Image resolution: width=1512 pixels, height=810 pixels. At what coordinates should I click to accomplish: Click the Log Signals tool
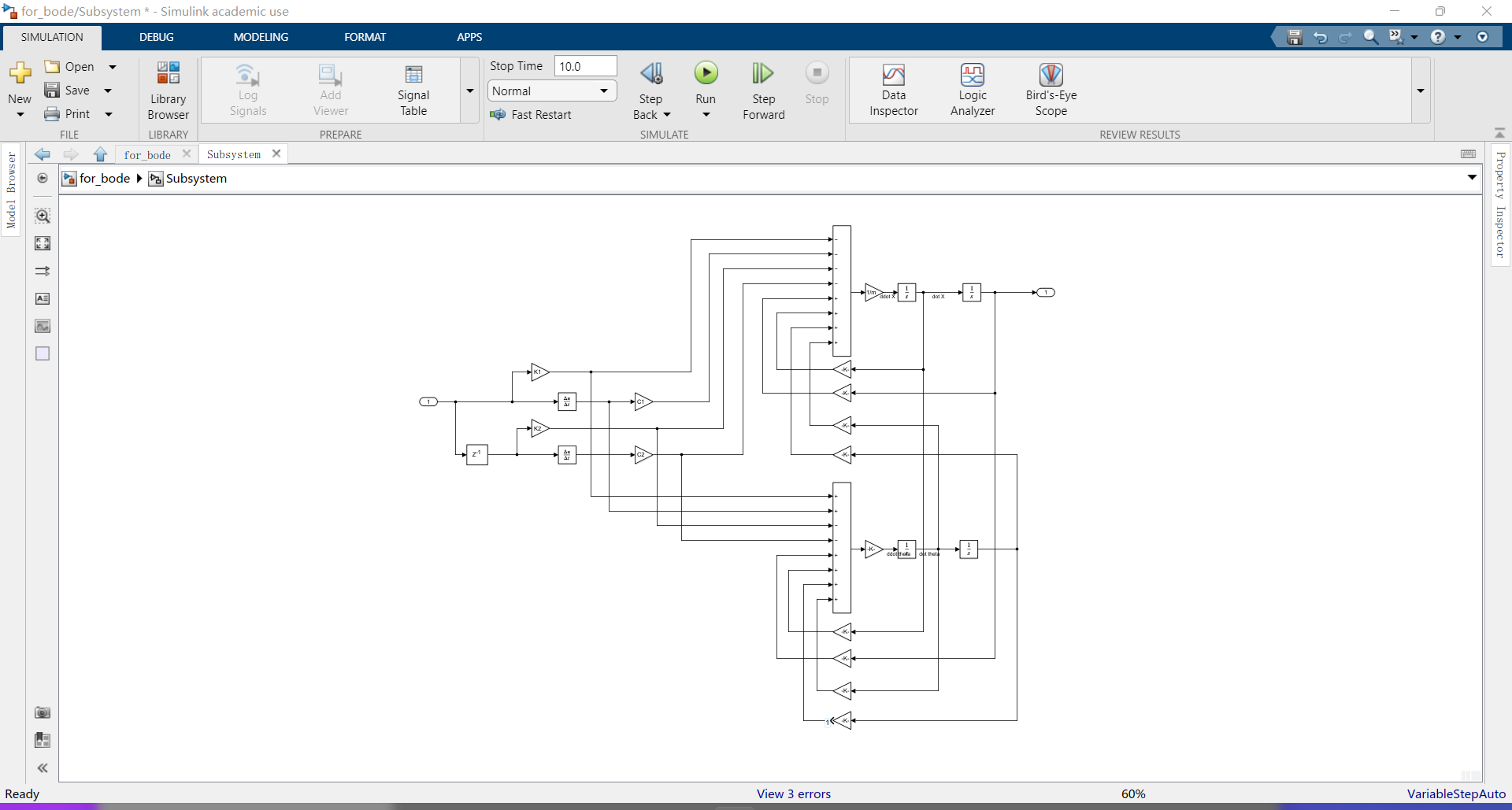tap(247, 91)
